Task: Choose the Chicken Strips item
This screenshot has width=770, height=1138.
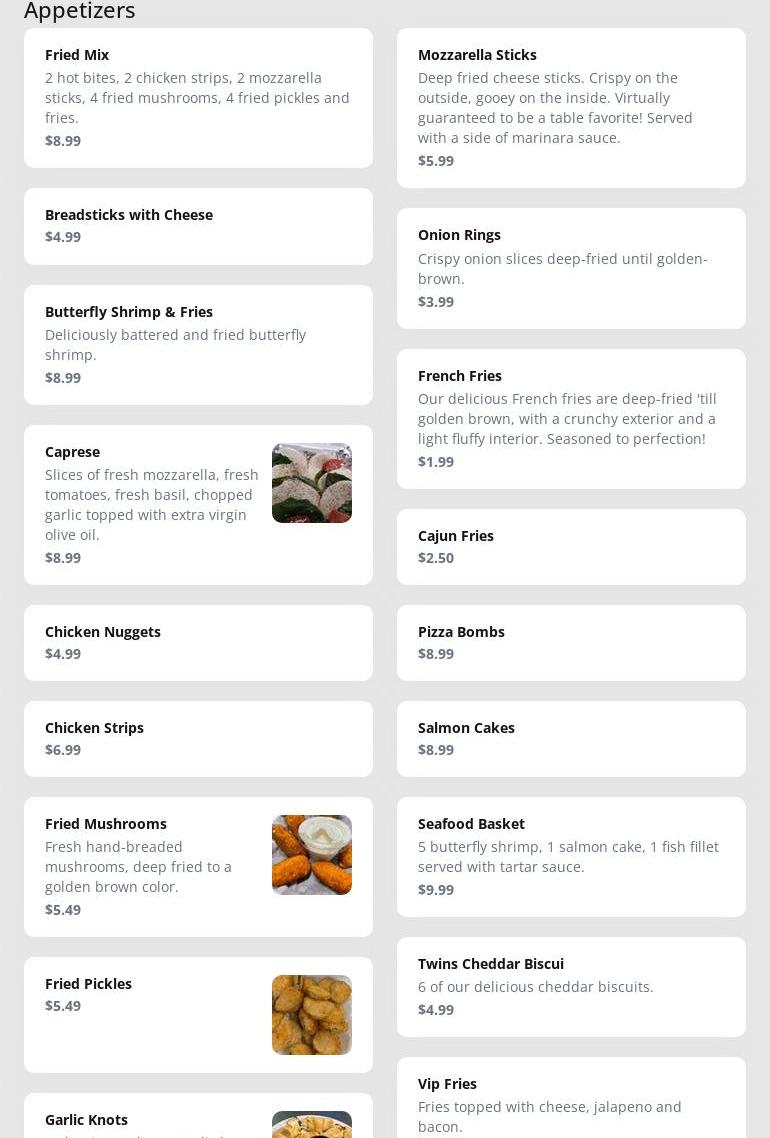Action: (x=198, y=739)
